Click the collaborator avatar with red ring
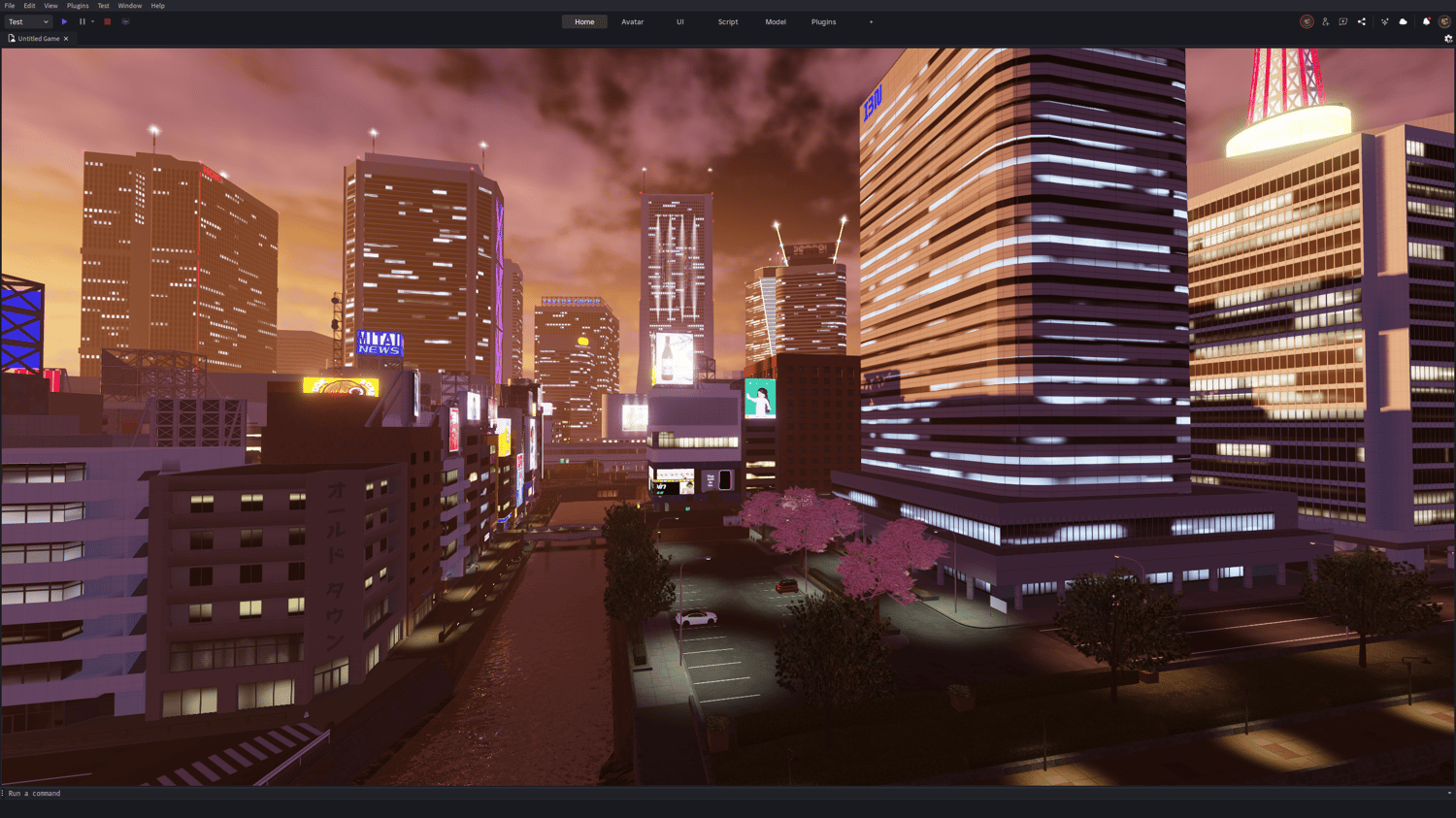 pyautogui.click(x=1307, y=21)
